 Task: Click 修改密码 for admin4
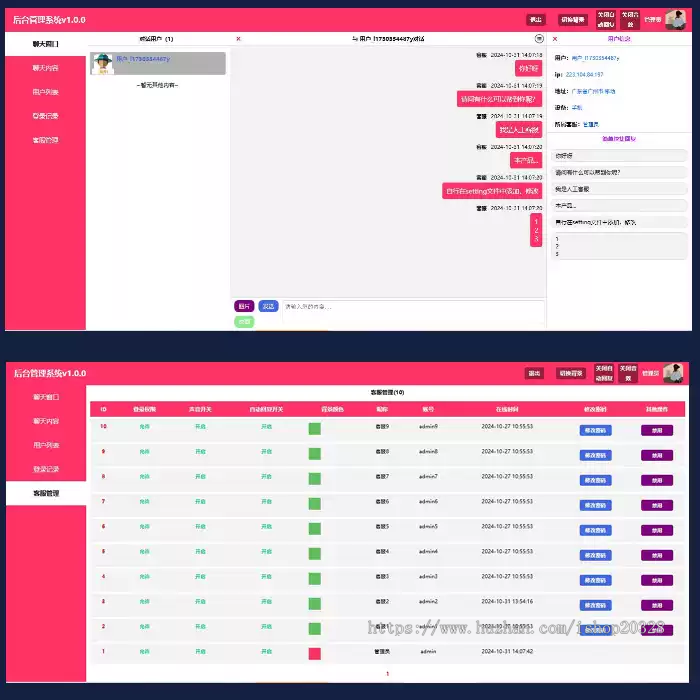596,555
